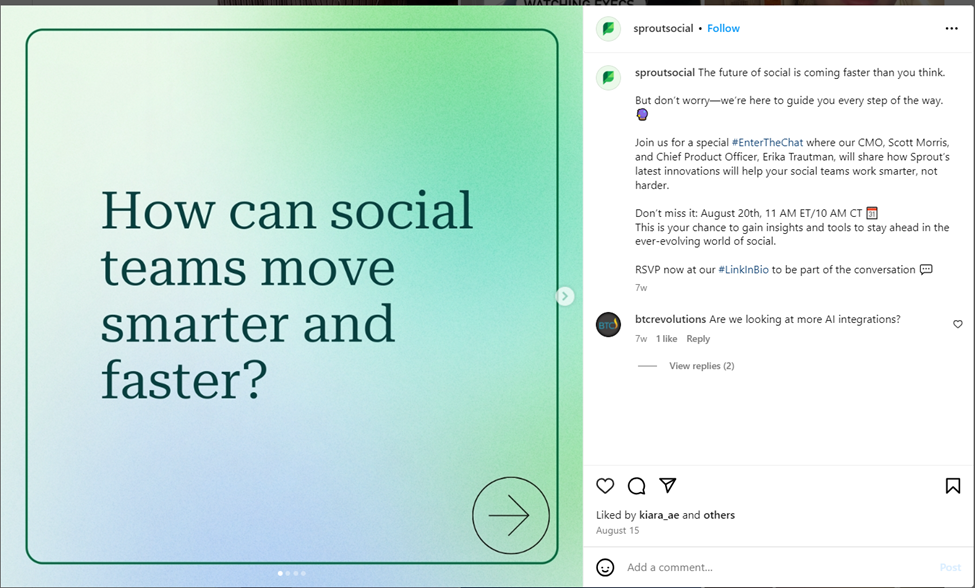Click the large circled arrow on slide

pyautogui.click(x=511, y=515)
